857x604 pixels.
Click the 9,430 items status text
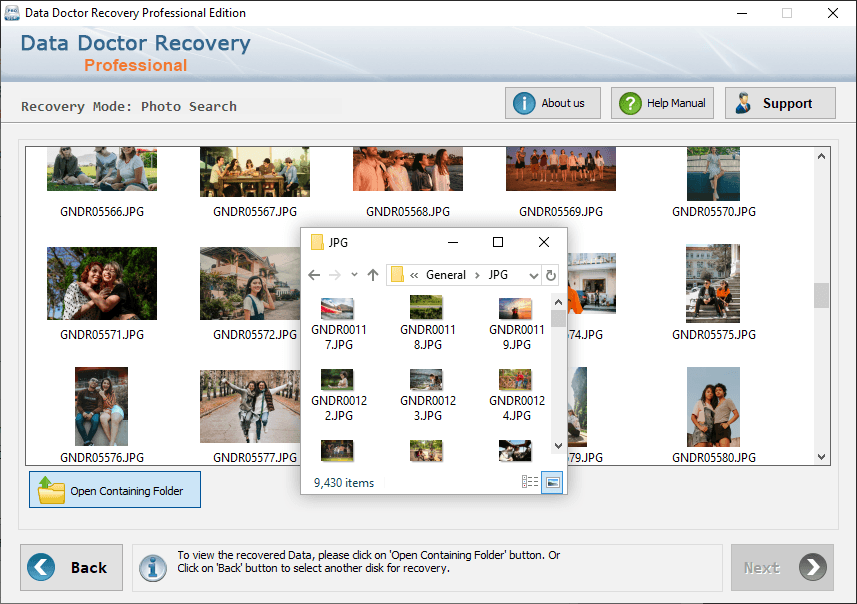[344, 483]
